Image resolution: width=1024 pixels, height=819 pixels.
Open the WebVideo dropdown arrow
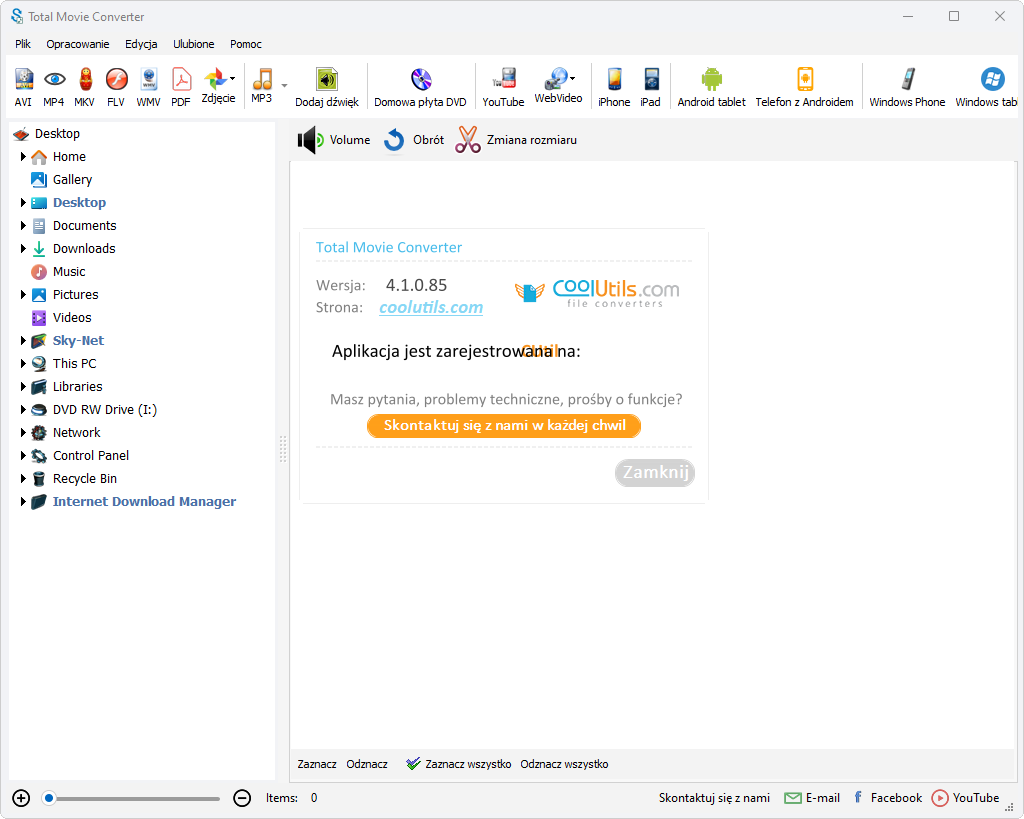pos(573,78)
